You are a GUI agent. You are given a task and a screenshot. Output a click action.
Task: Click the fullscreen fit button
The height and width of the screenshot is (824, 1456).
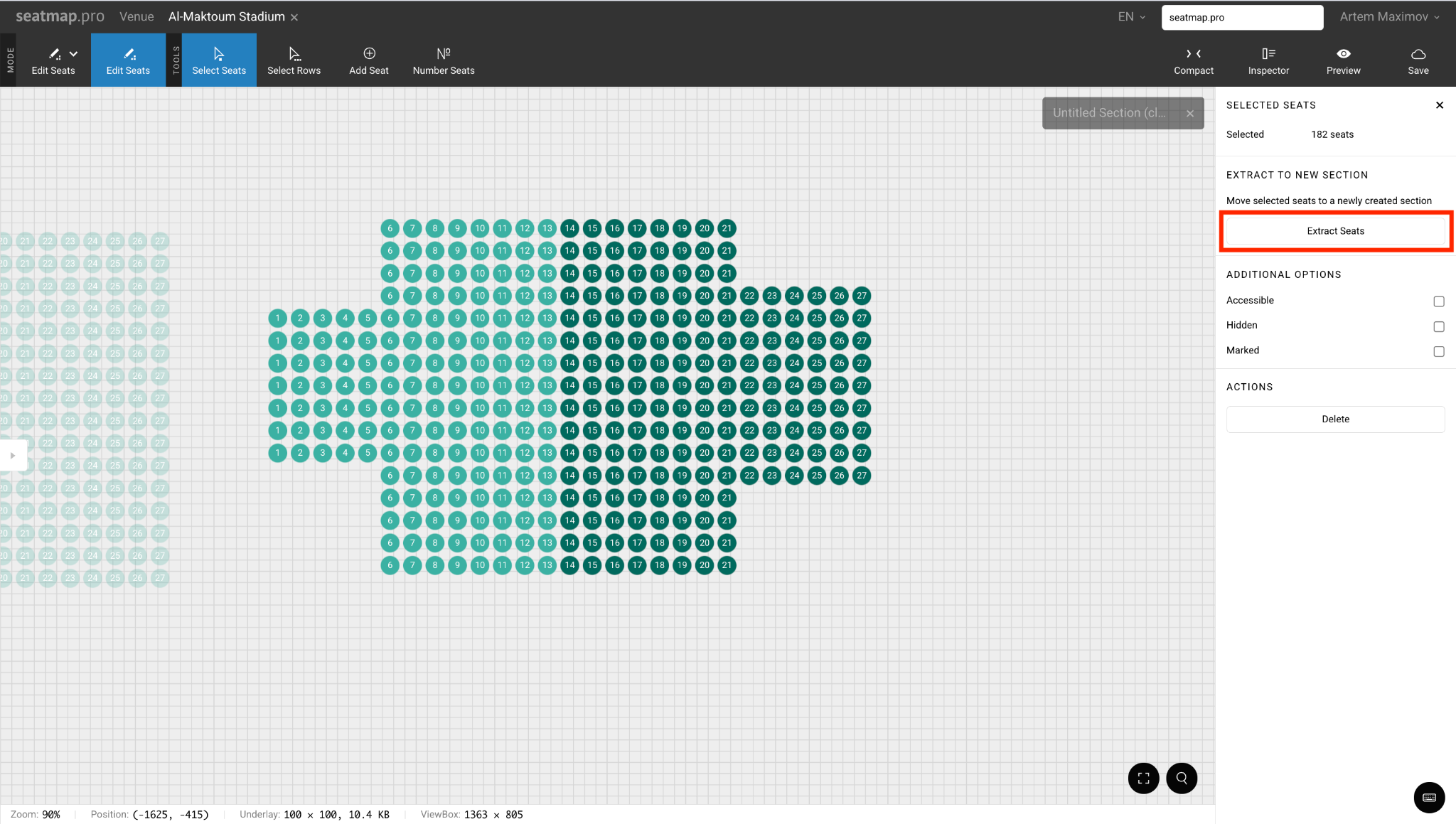1143,778
